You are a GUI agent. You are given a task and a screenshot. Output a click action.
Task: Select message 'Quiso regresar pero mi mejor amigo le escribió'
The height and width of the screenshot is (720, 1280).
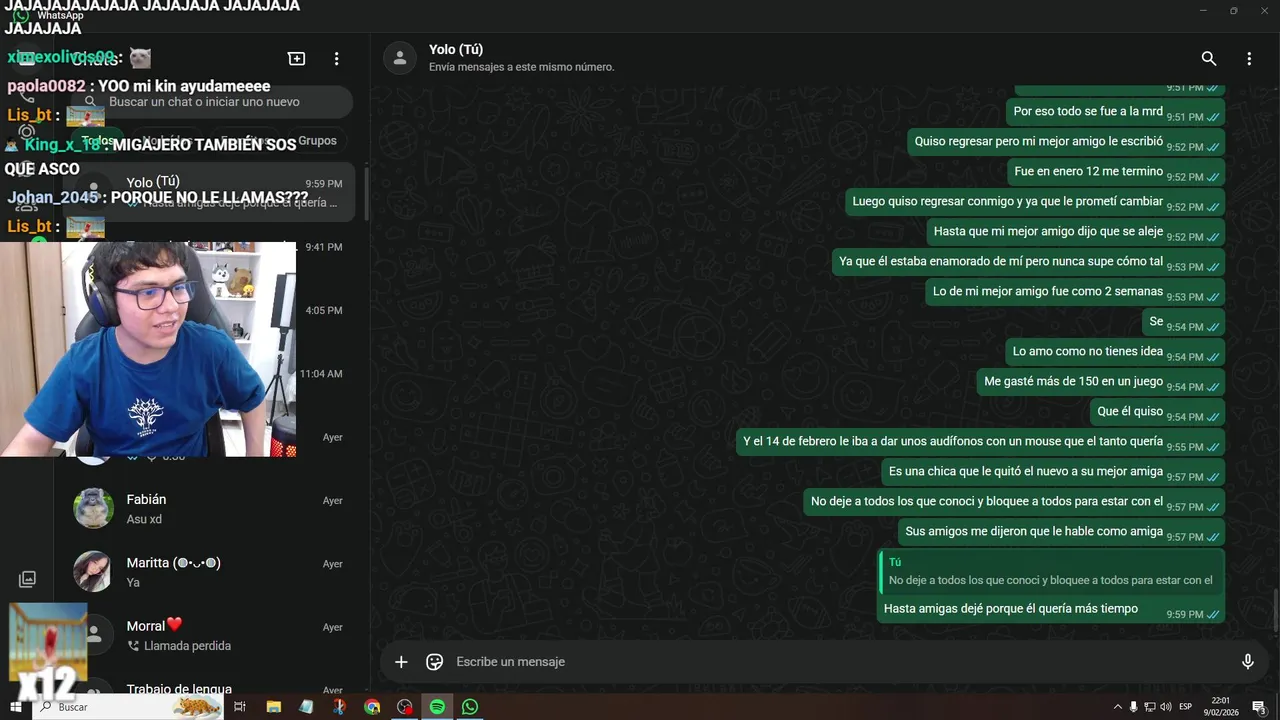pos(1066,142)
